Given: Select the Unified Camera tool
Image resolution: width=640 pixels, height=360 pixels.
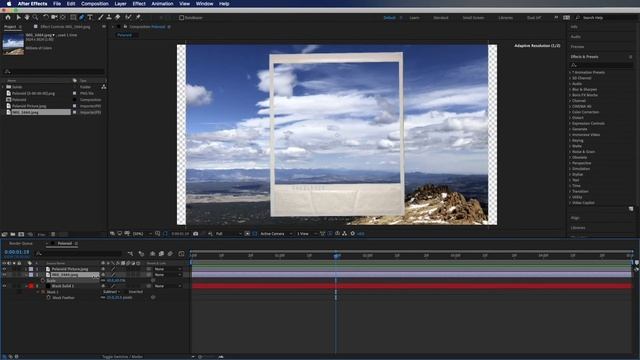Looking at the screenshot, I should (x=54, y=18).
